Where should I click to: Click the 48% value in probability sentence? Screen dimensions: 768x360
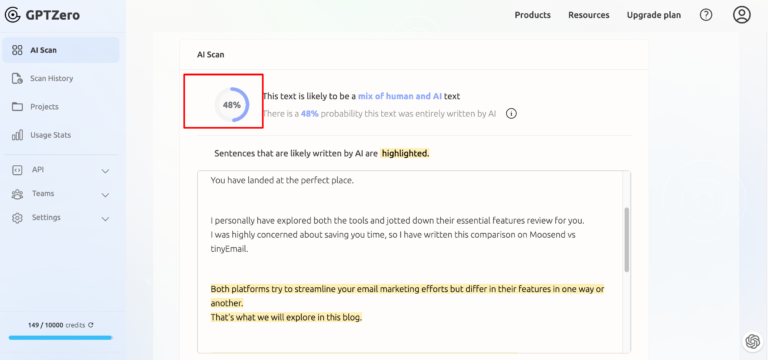[310, 114]
